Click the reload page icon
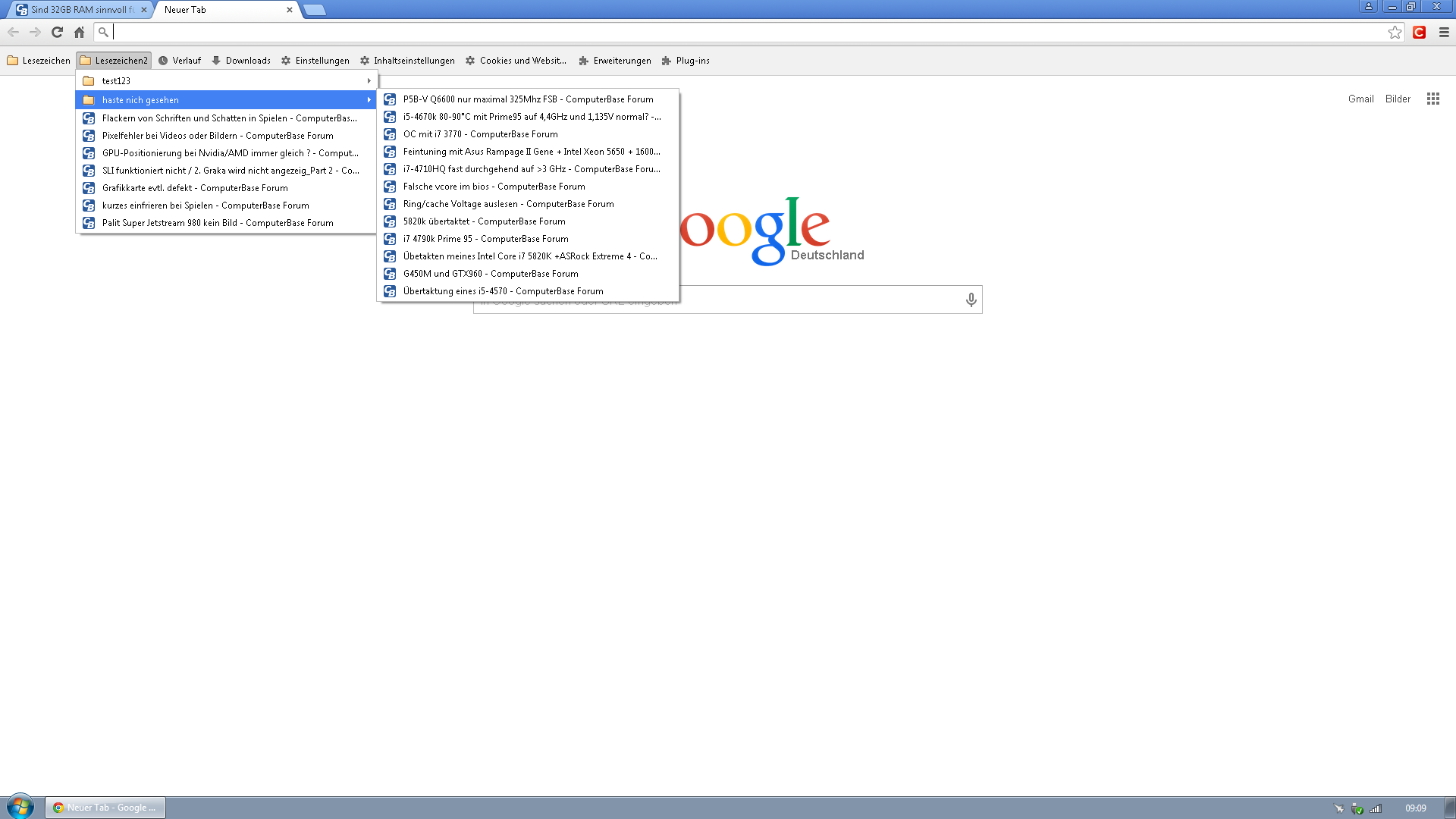The image size is (1456, 819). [x=57, y=32]
